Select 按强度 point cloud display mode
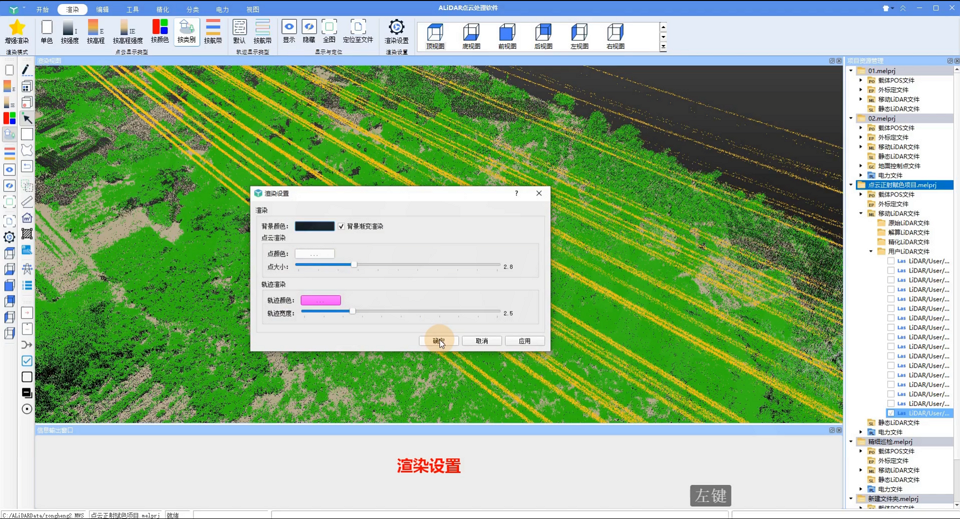This screenshot has height=519, width=960. pos(69,29)
